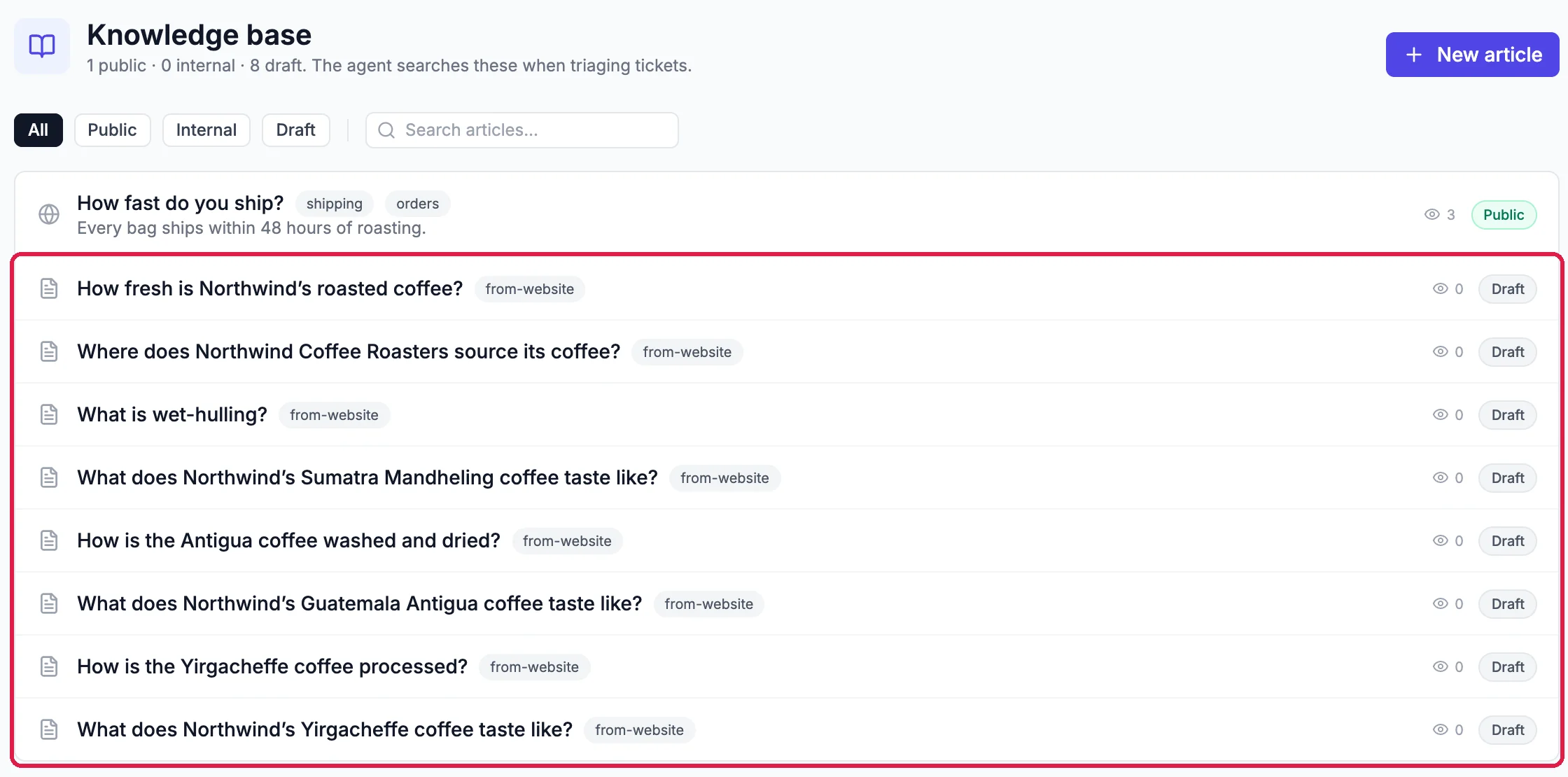
Task: Click the Draft badge on the 'How fresh is Northwind's' row
Action: click(x=1508, y=289)
